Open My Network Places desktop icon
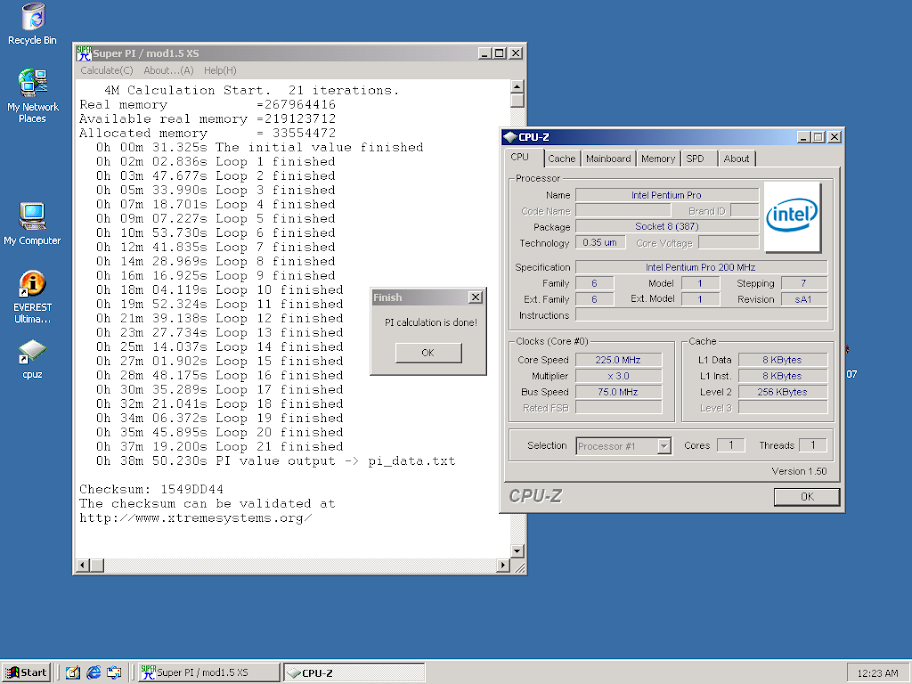 (33, 96)
